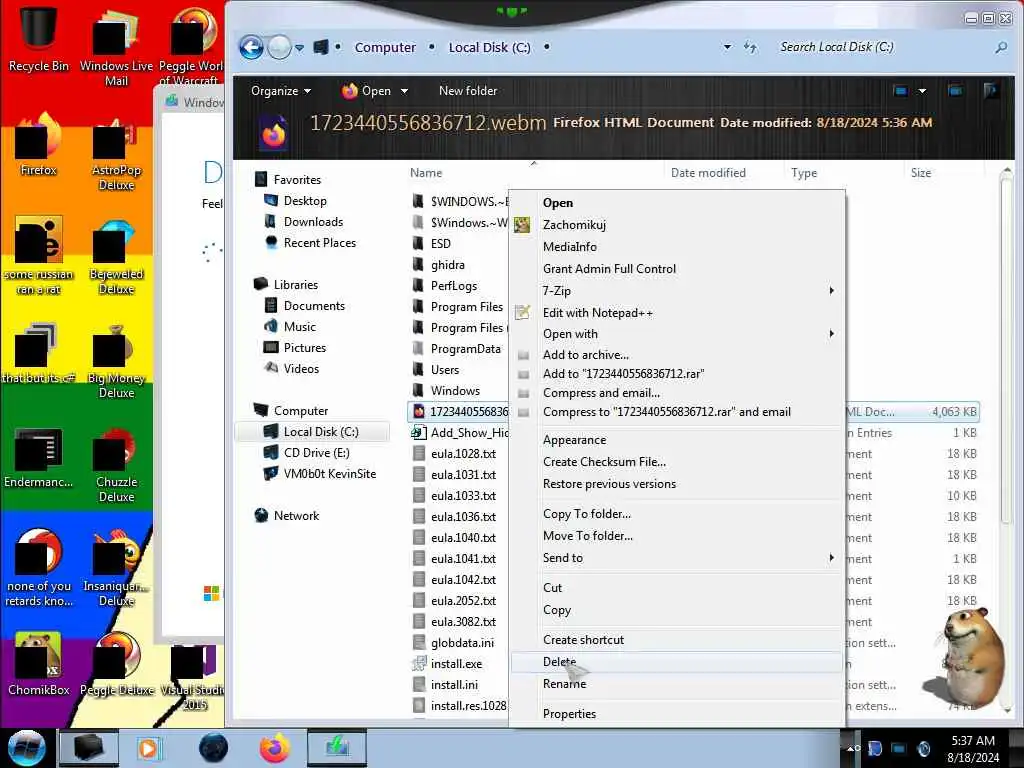1024x768 pixels.
Task: Select the PerfLogs folder icon
Action: 418,285
